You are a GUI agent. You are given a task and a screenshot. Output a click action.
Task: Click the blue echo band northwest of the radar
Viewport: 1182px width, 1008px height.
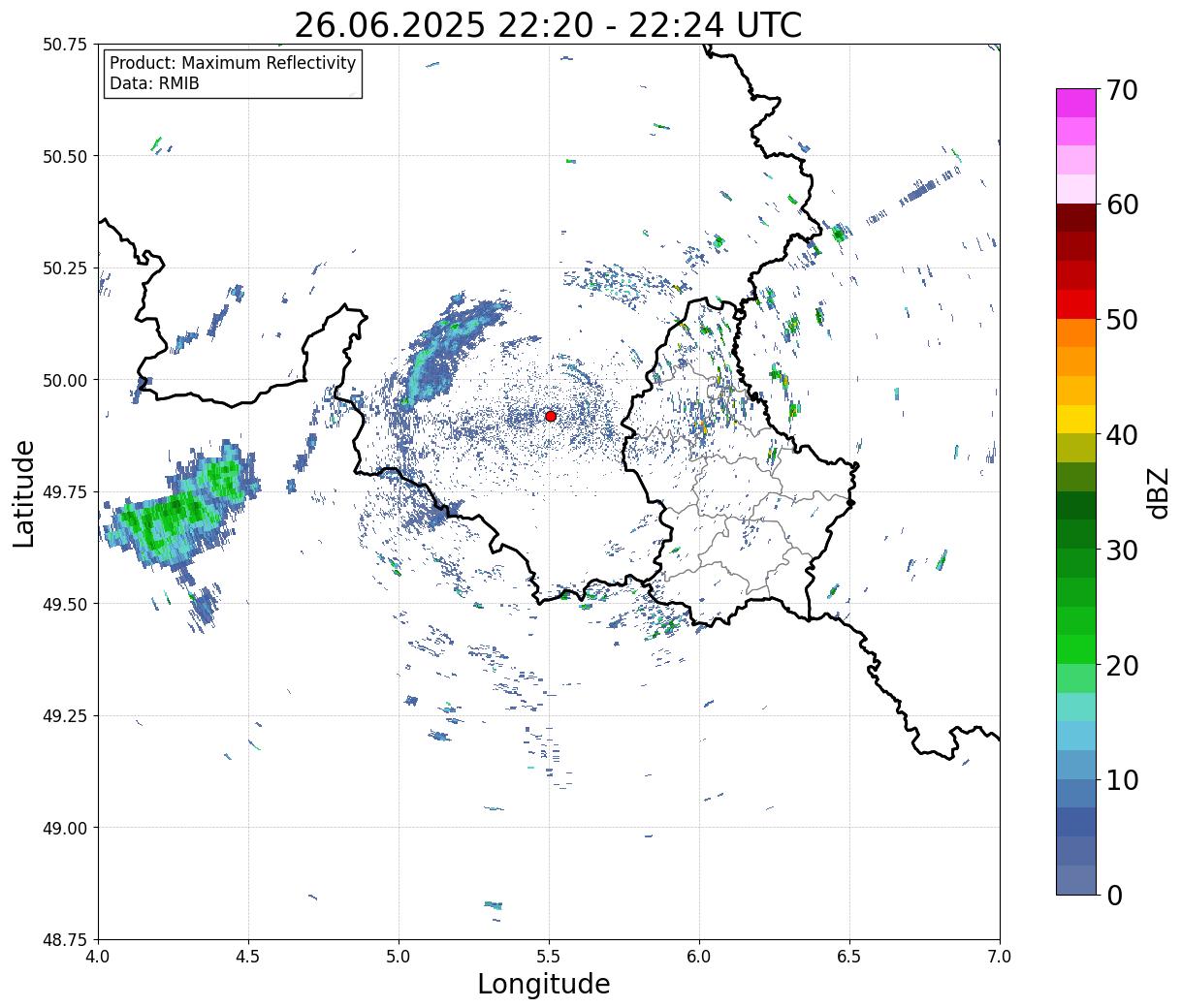click(x=451, y=348)
